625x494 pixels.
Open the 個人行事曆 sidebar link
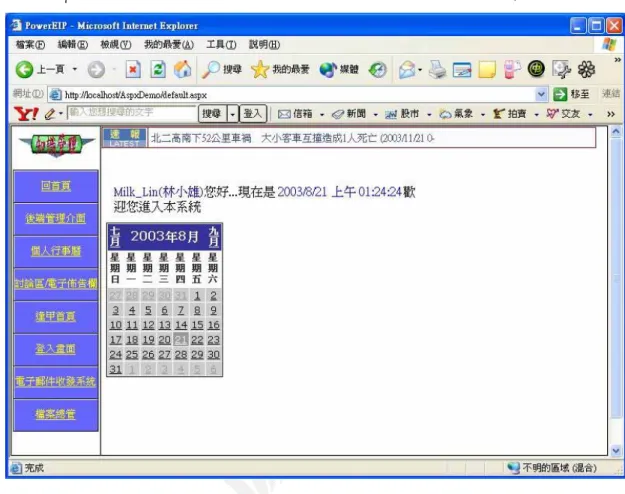(56, 251)
